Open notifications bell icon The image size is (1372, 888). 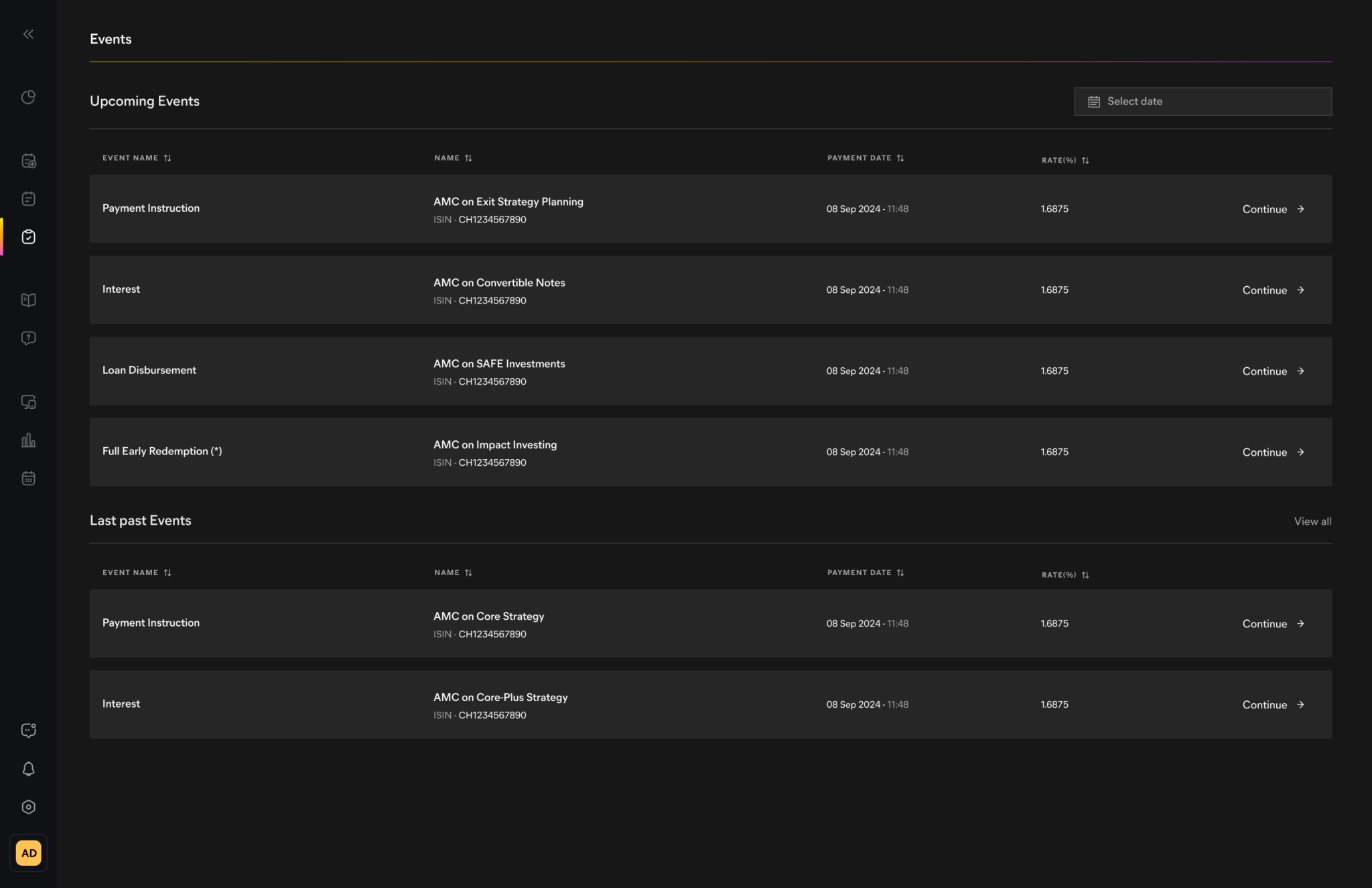pyautogui.click(x=28, y=769)
